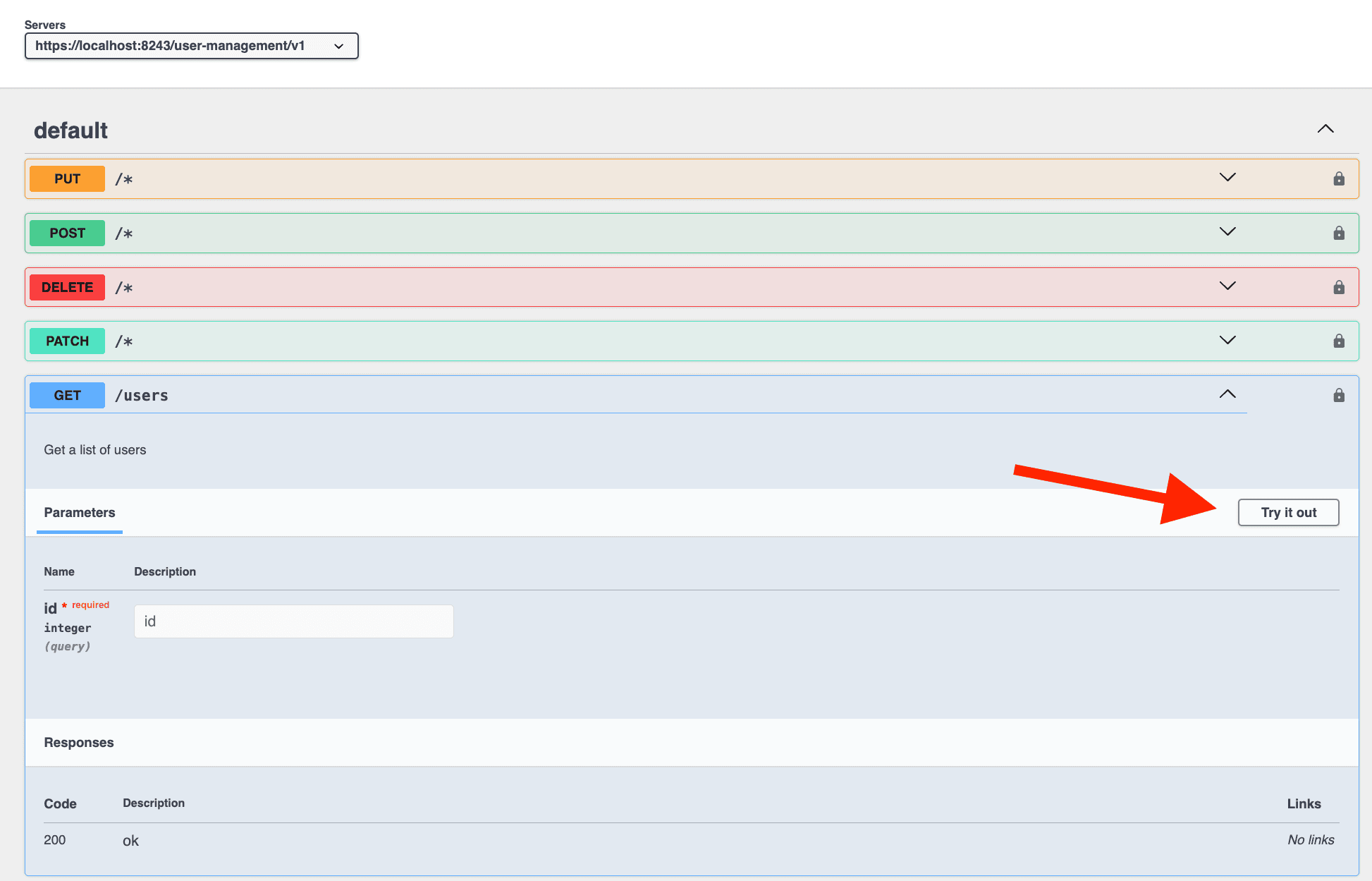This screenshot has width=1372, height=881.
Task: Click the red DELETE method badge
Action: (66, 287)
